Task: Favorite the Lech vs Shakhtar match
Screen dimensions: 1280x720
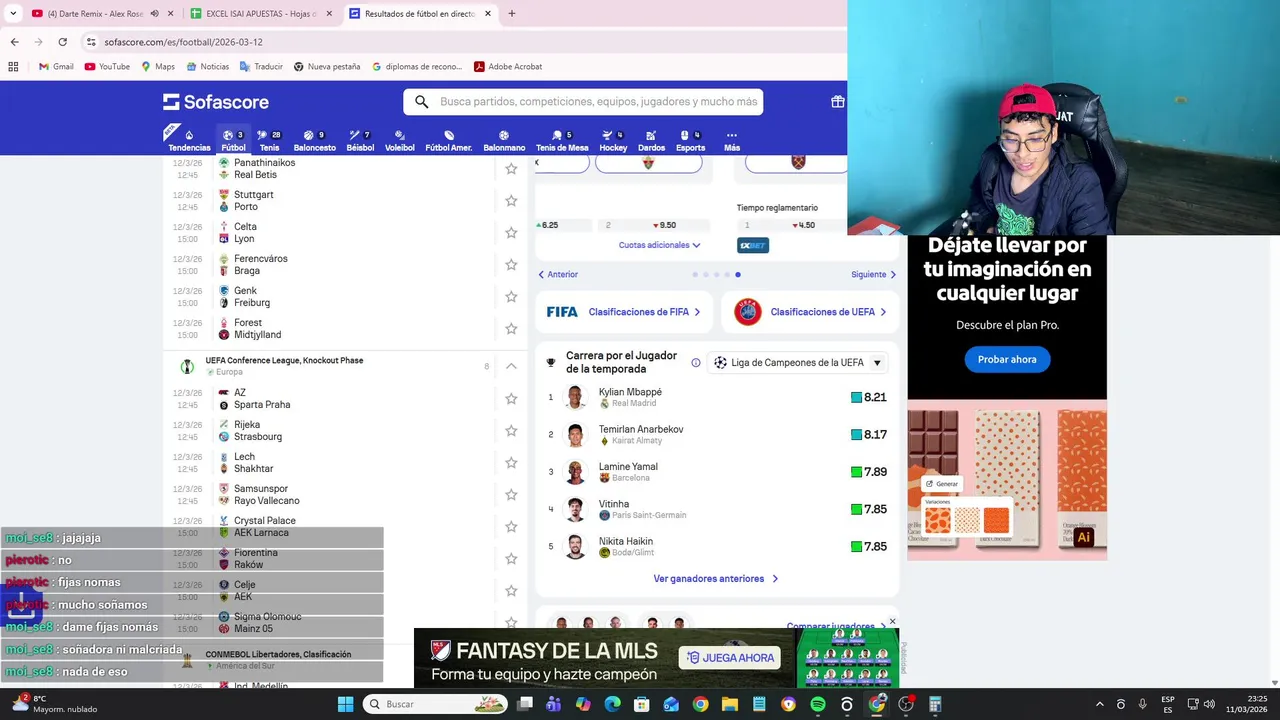Action: point(511,463)
